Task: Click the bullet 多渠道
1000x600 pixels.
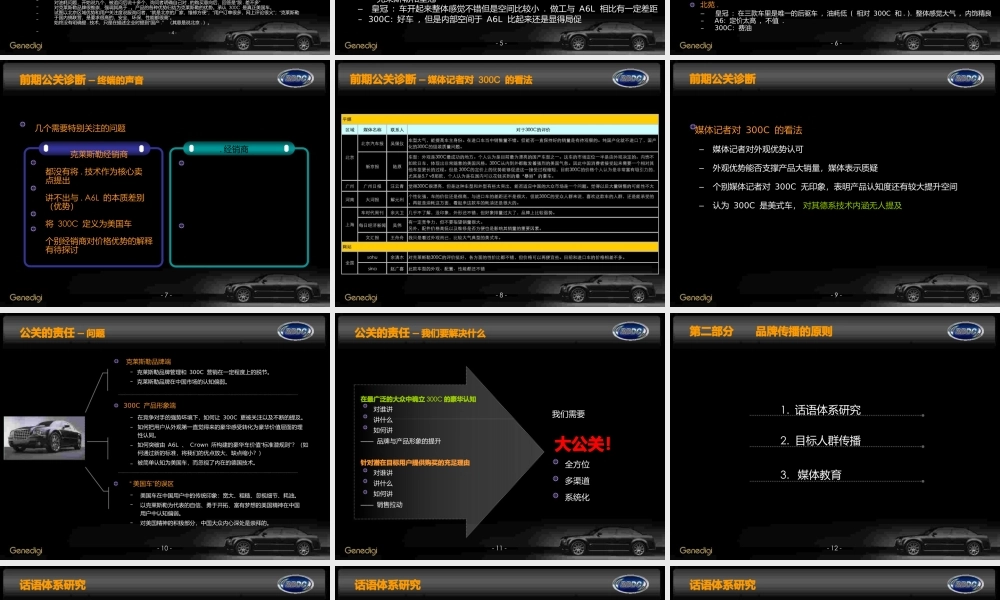Action: coord(577,481)
